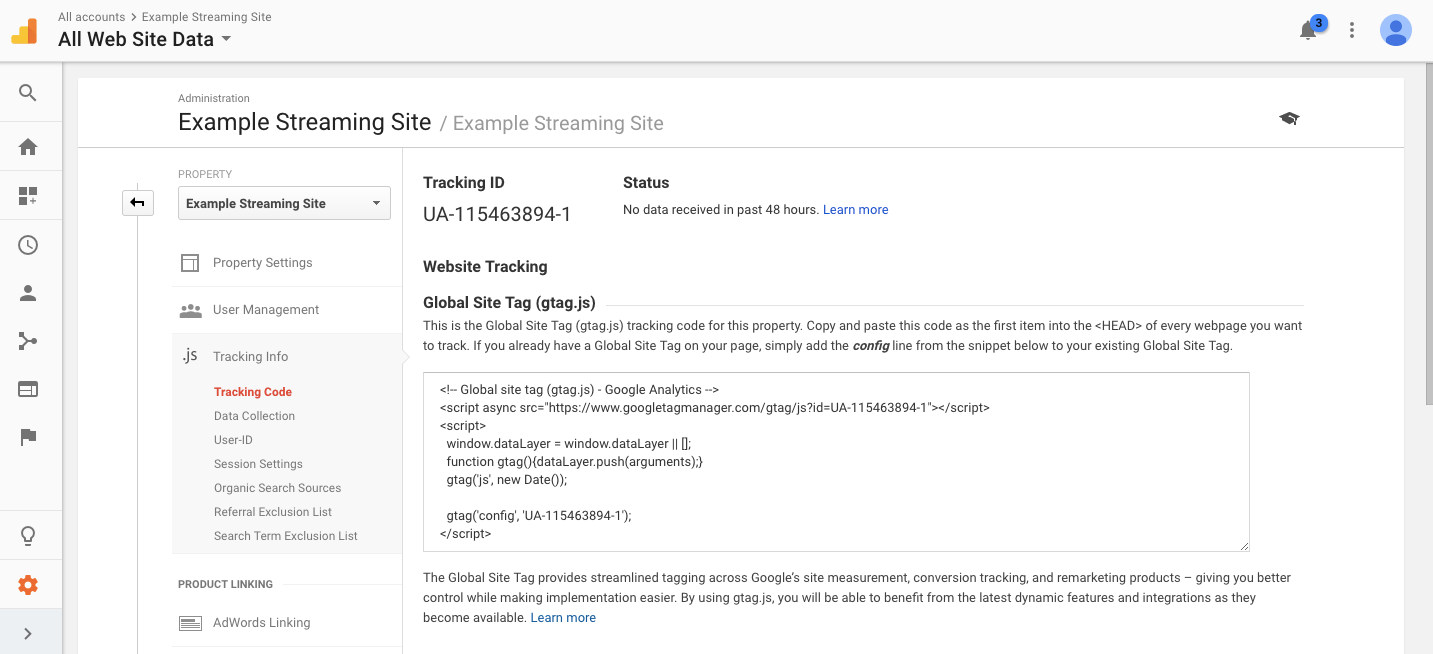
Task: Select Tracking Code submenu item
Action: coord(253,392)
